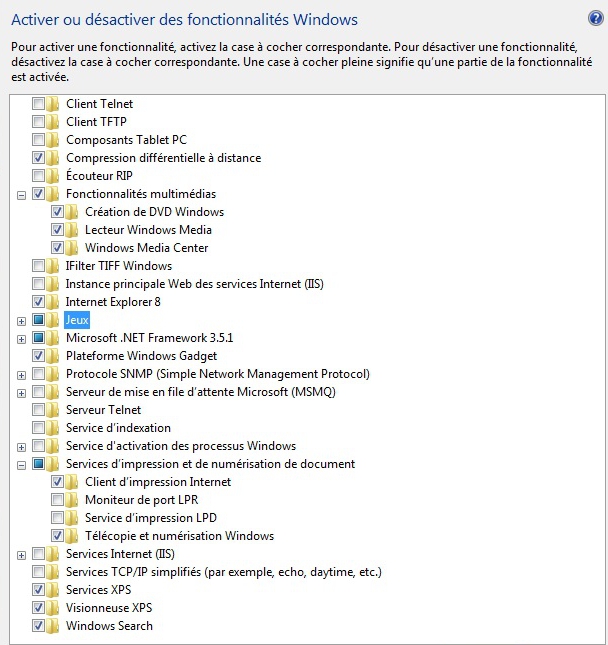The image size is (608, 645).
Task: Uncheck Télécopie et numérisation Windows checkbox
Action: pyautogui.click(x=57, y=536)
